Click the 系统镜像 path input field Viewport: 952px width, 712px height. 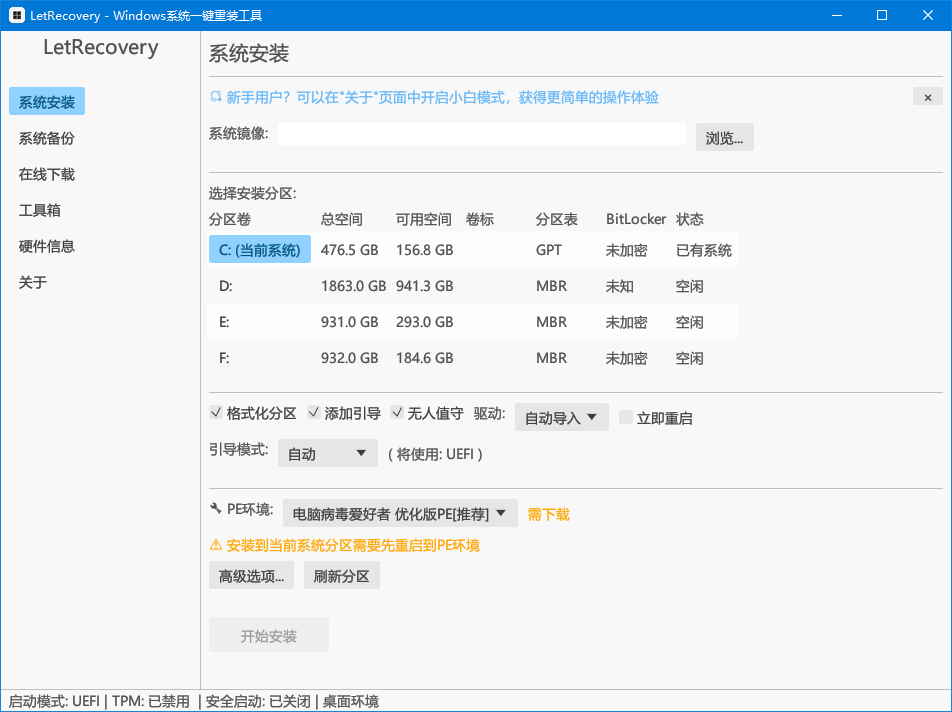pyautogui.click(x=481, y=134)
